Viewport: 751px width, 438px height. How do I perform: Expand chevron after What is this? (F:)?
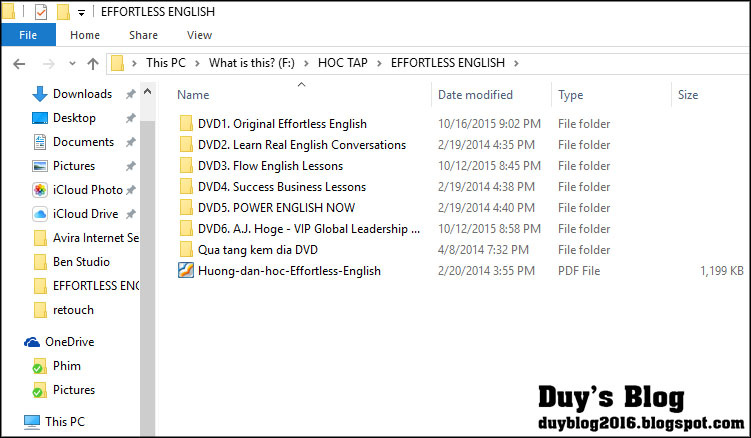click(x=306, y=63)
